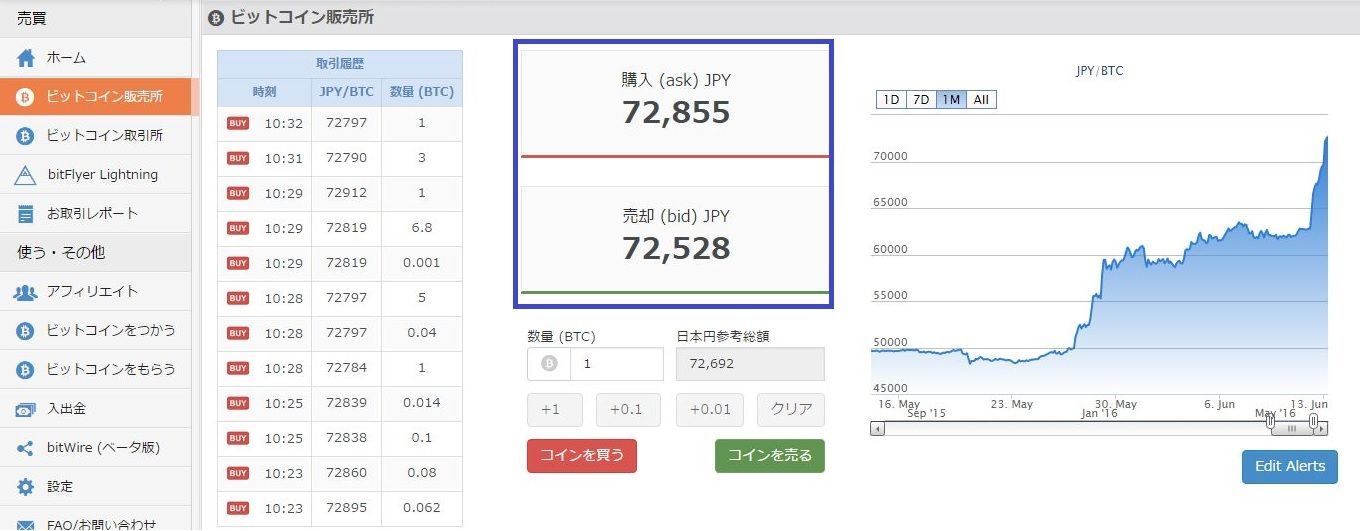This screenshot has height=531, width=1360.
Task: Click the 数量 (BTC) quantity input field
Action: [x=616, y=364]
